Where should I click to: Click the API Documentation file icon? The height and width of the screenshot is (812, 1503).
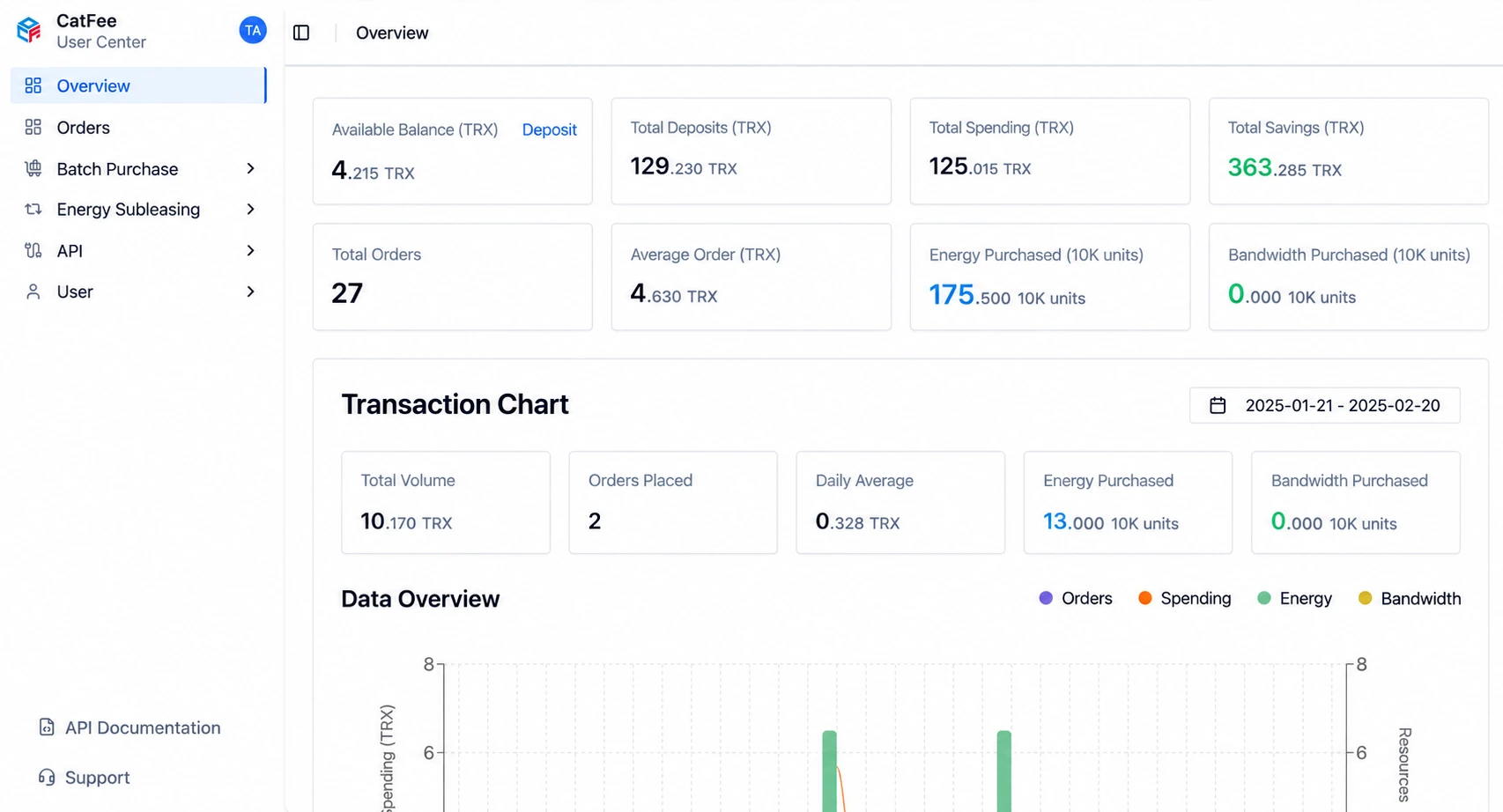[47, 727]
